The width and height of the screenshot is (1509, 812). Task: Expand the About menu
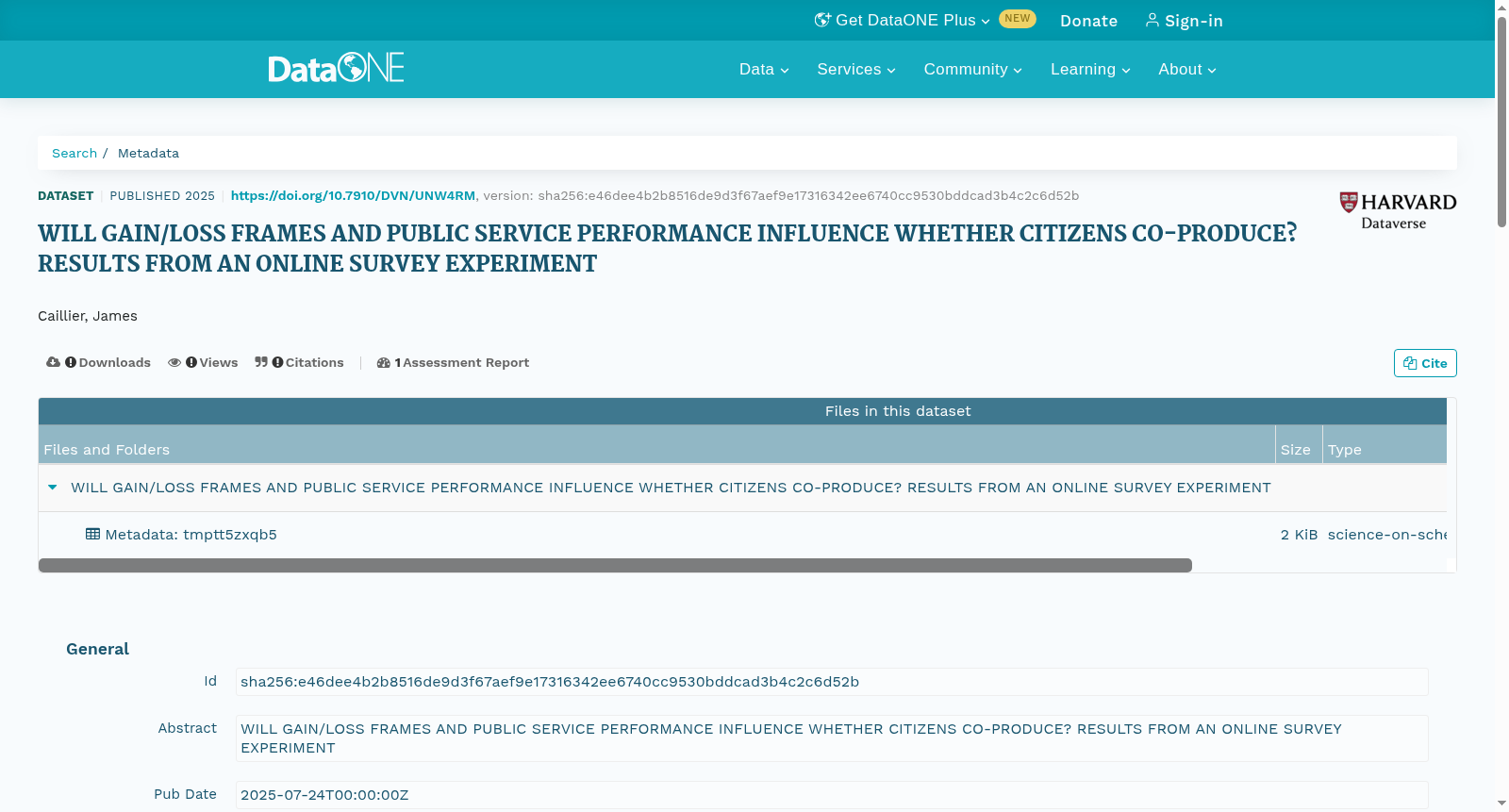[x=1187, y=70]
